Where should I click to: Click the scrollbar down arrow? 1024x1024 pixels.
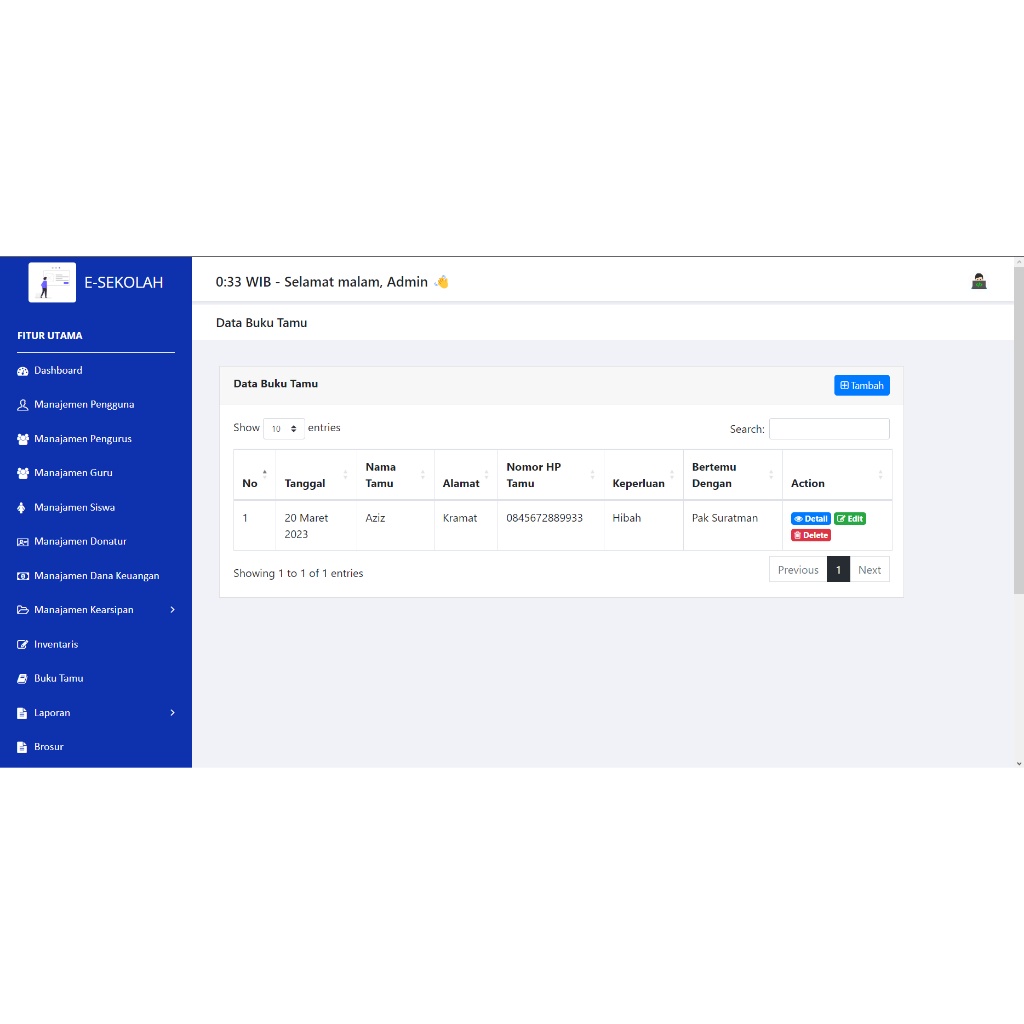point(1019,763)
